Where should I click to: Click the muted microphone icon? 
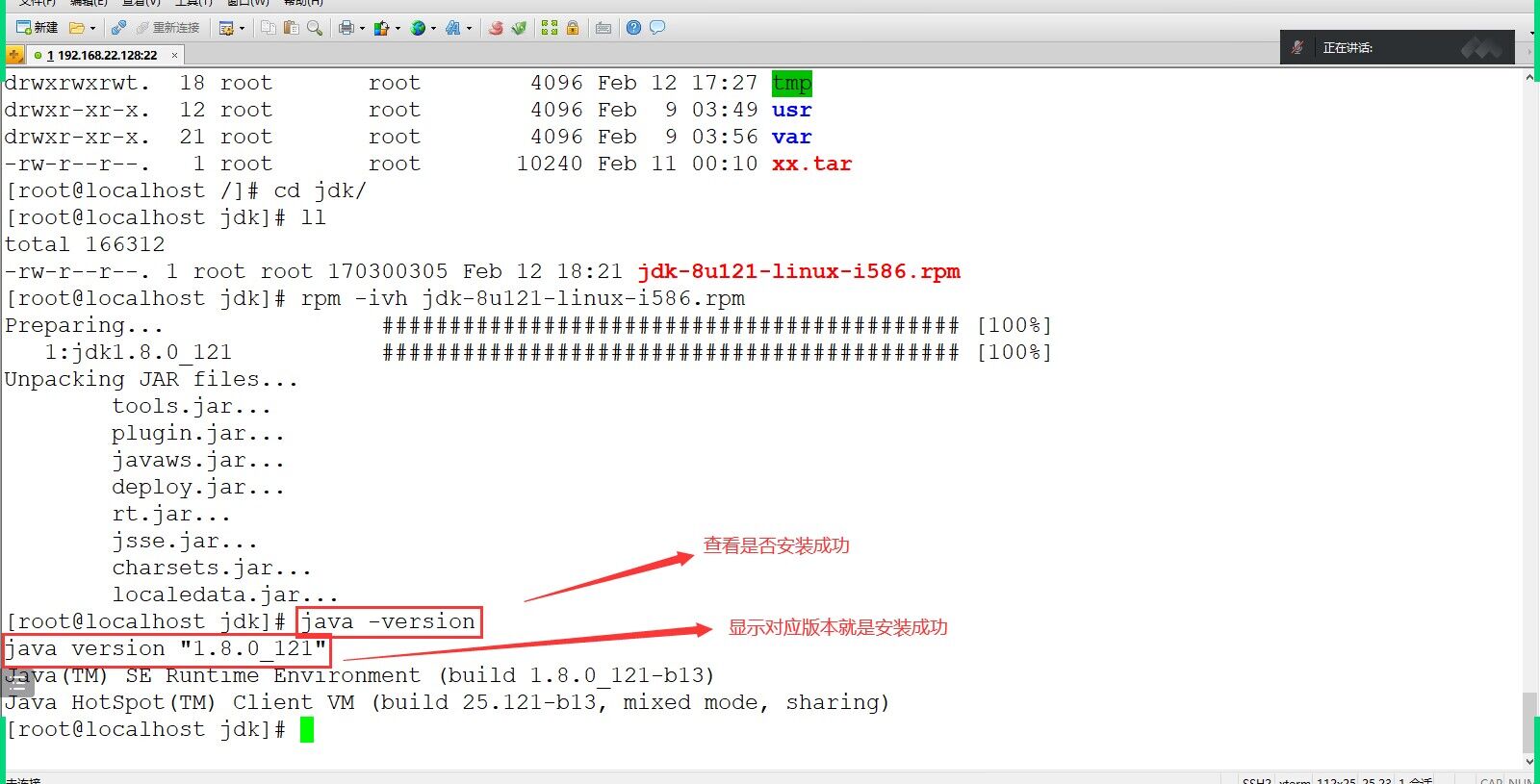click(1297, 47)
